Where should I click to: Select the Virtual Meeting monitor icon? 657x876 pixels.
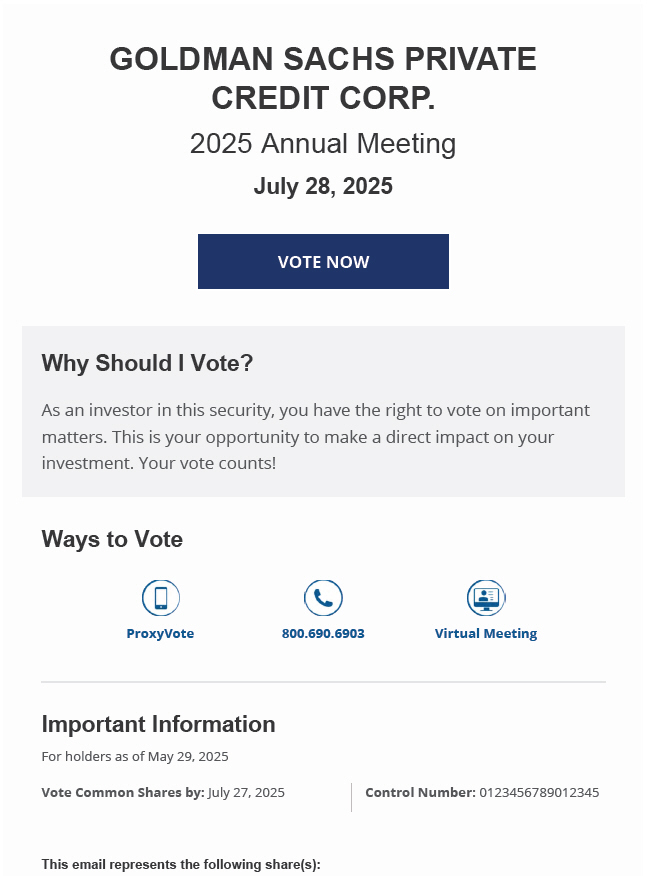(x=486, y=598)
